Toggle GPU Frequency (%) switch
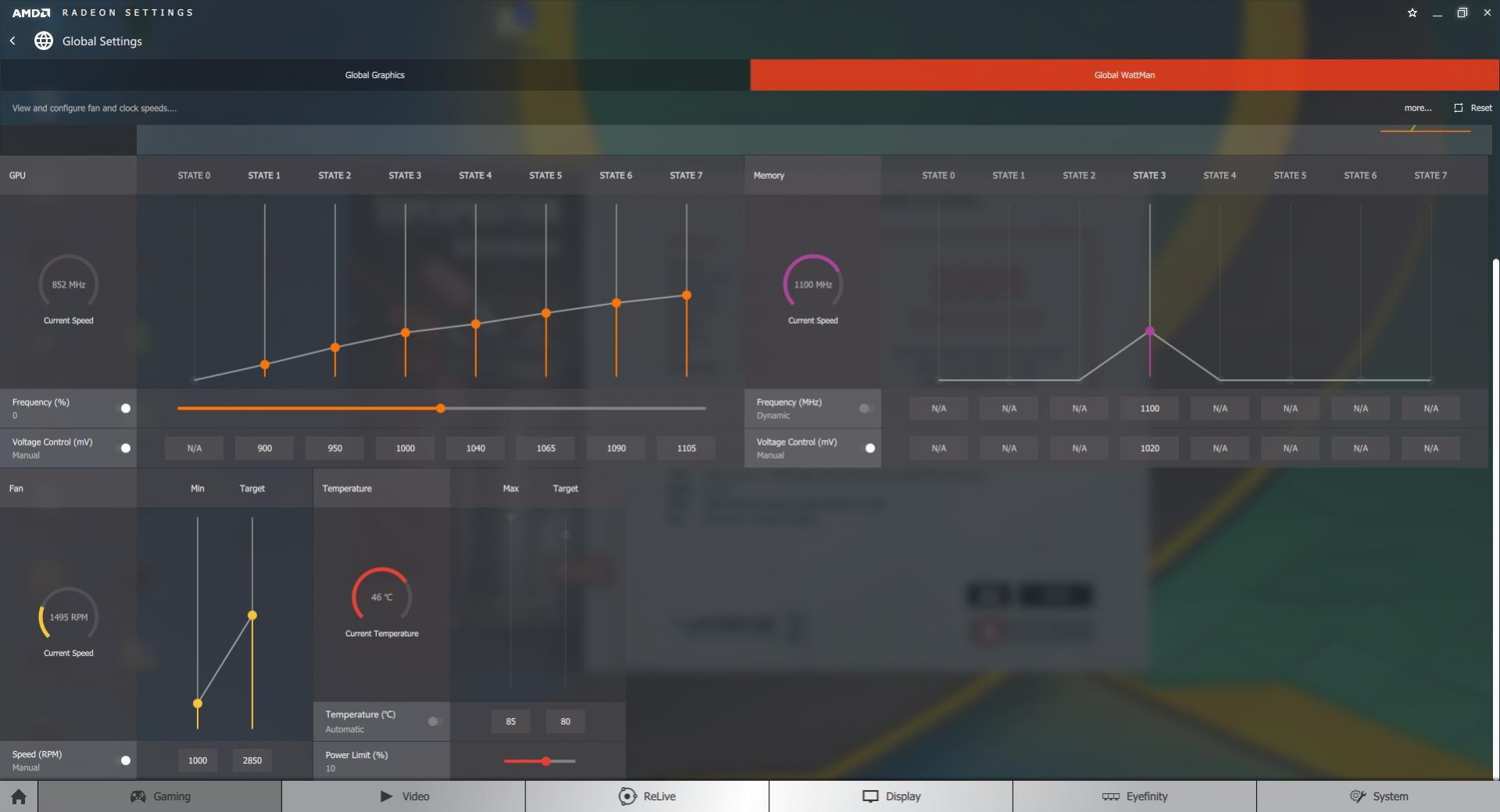The image size is (1500, 812). click(124, 408)
